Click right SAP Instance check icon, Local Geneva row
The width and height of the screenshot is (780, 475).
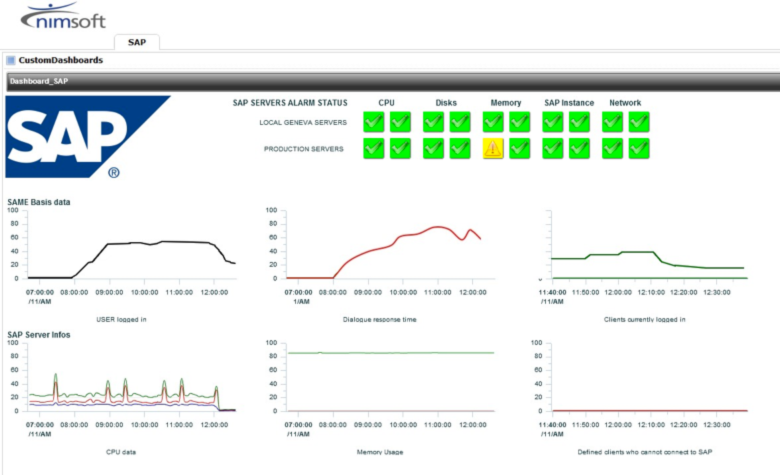(580, 122)
